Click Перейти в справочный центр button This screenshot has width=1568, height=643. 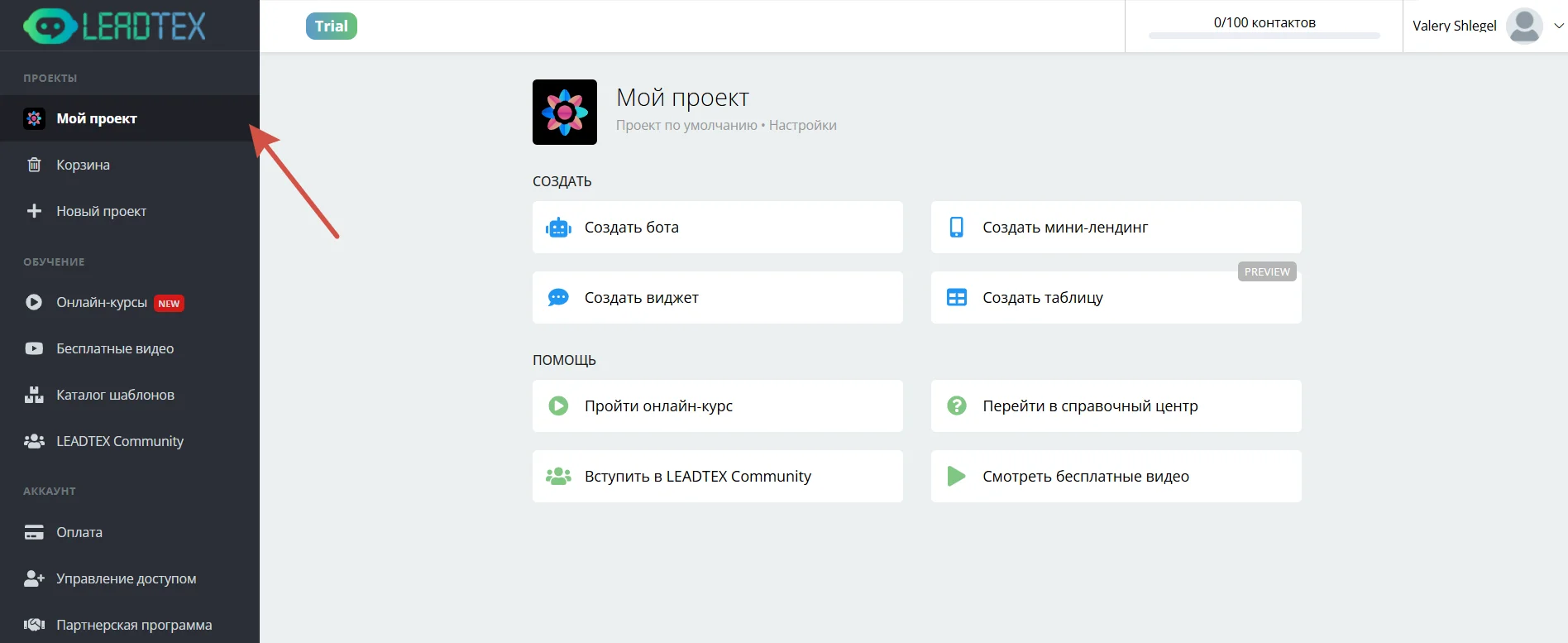click(1116, 405)
